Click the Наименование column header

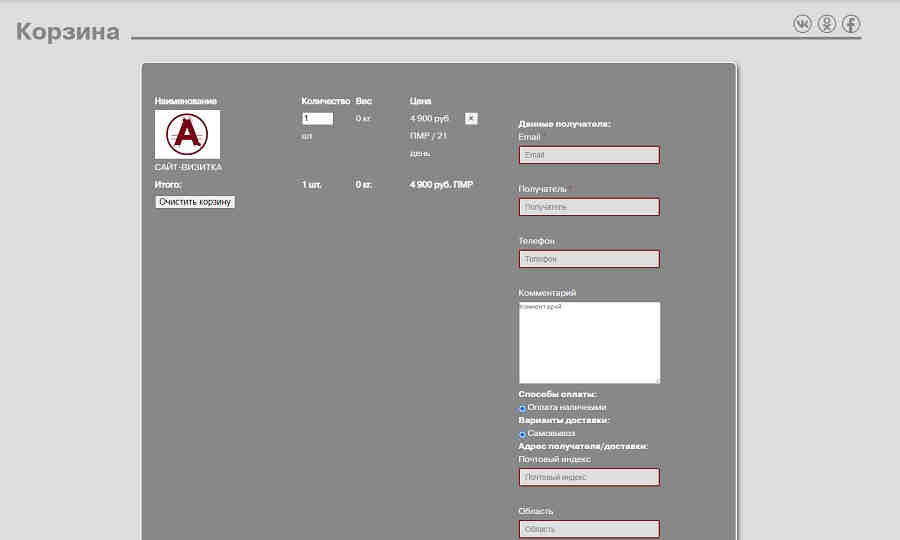[186, 101]
